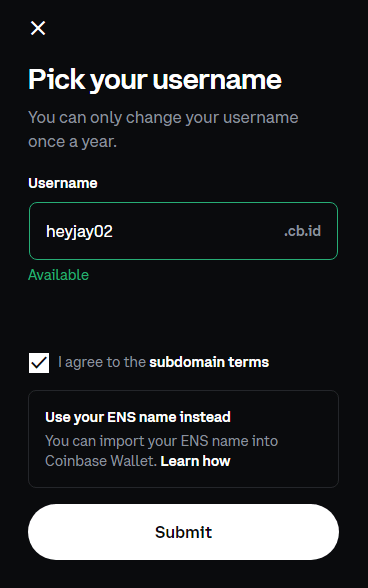Select the ENS name import info card

[x=183, y=439]
